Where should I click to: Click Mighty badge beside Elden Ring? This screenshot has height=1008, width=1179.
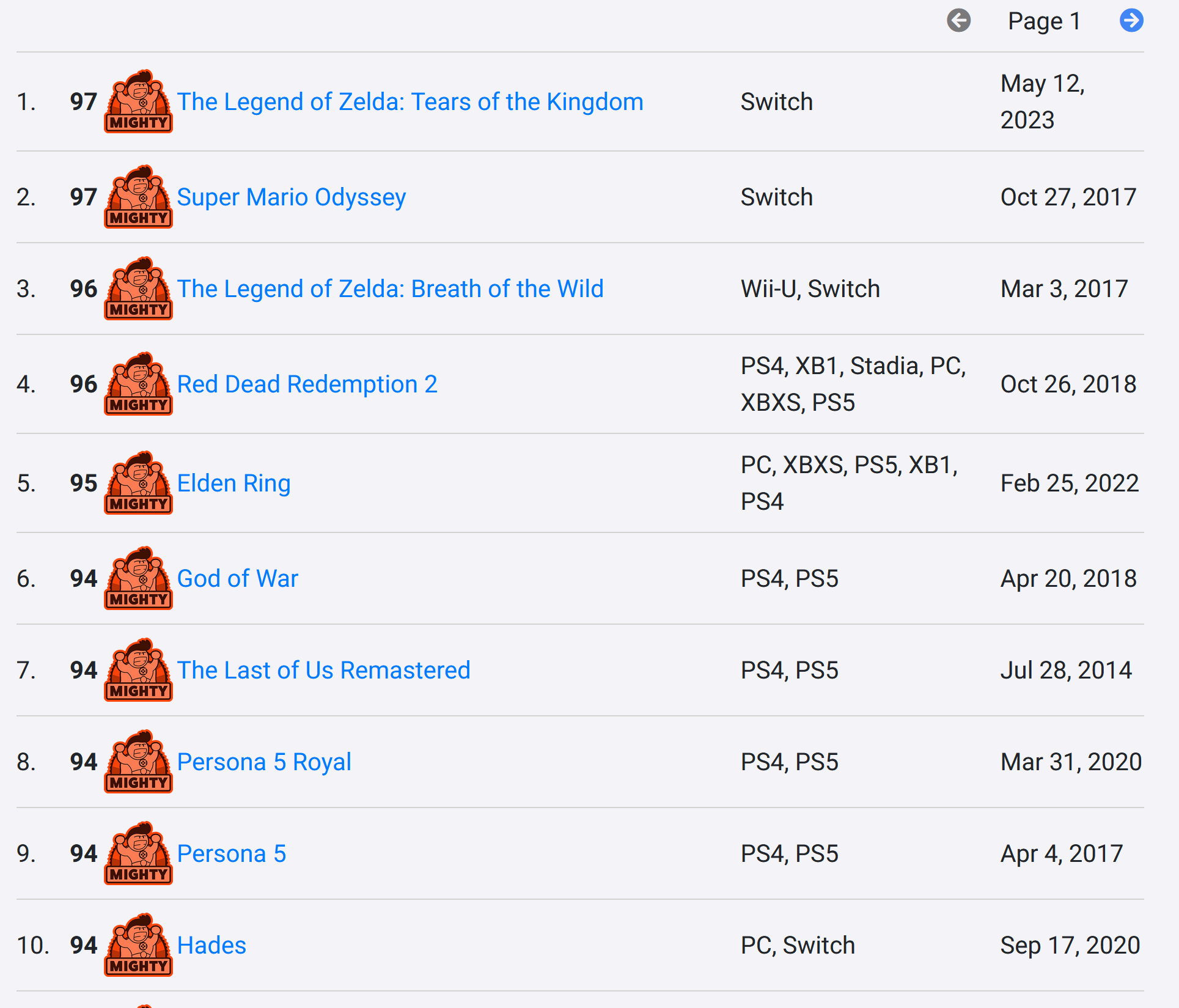point(139,483)
